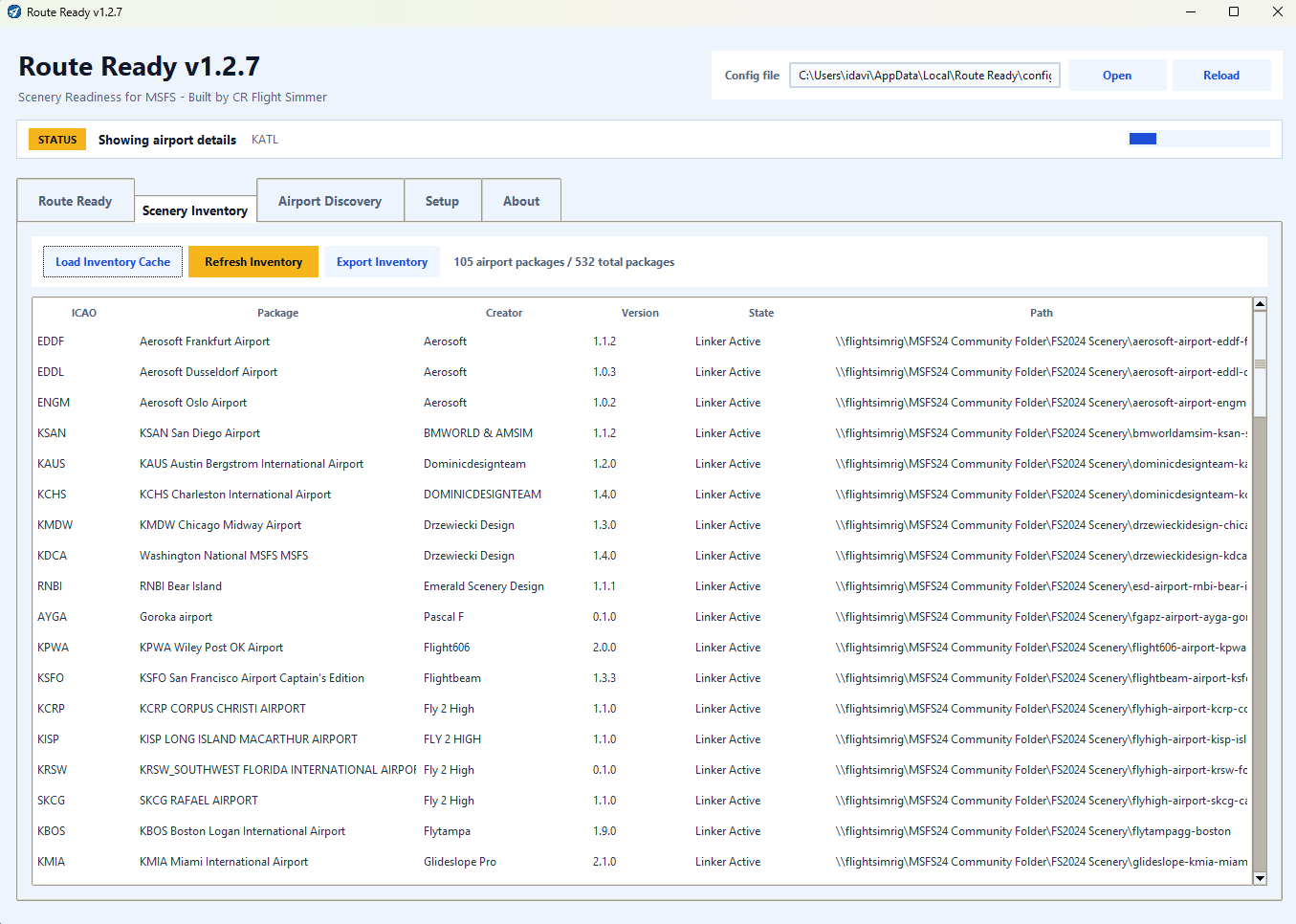This screenshot has width=1296, height=924.
Task: Click the status progress bar
Action: point(1199,139)
